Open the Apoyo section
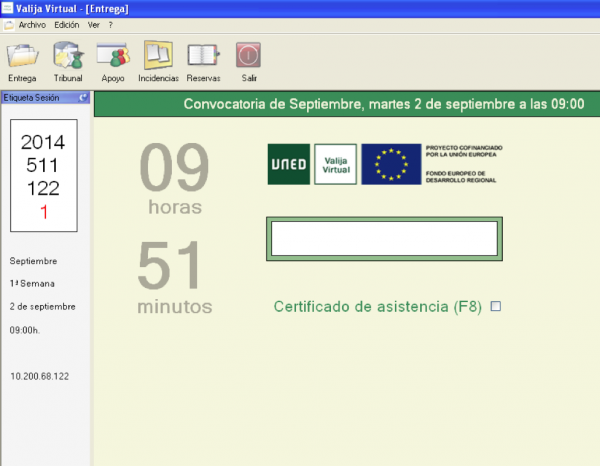This screenshot has width=600, height=466. point(113,56)
